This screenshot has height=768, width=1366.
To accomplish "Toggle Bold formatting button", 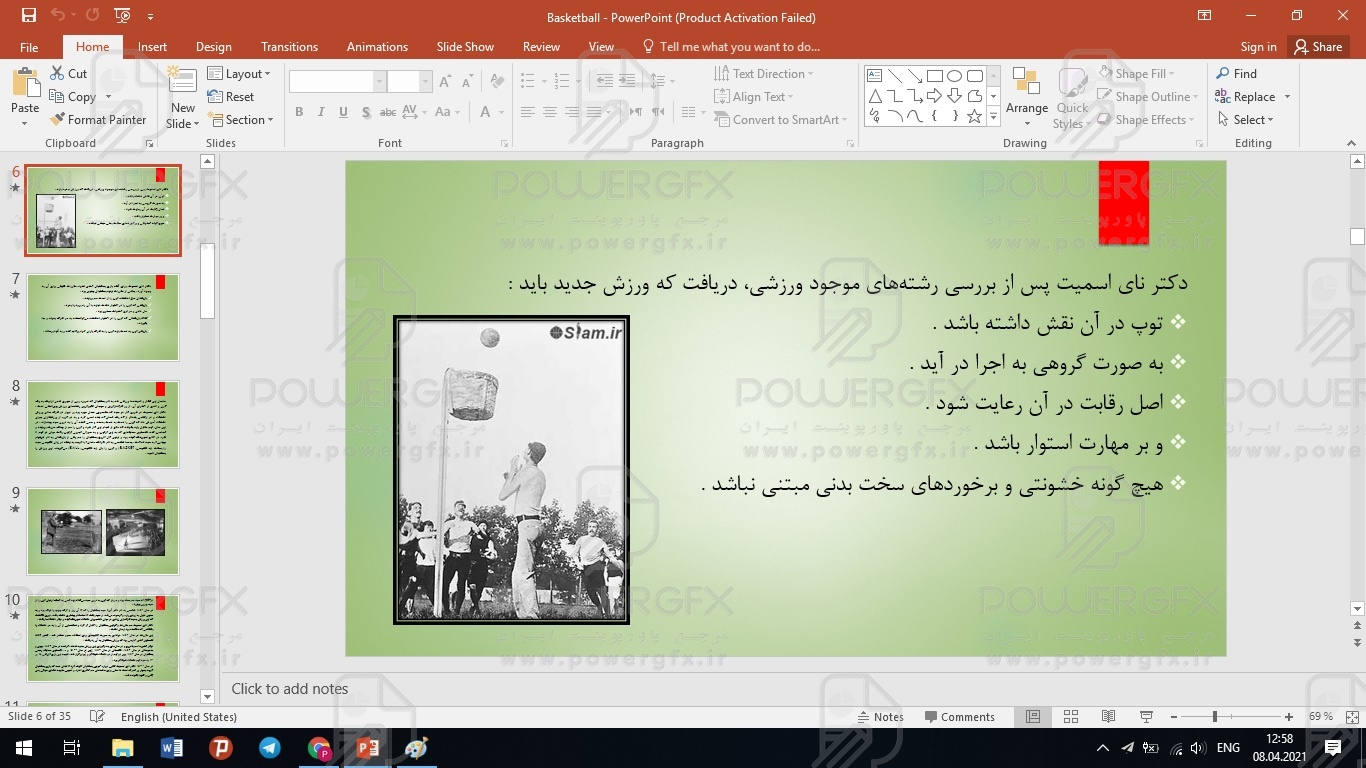I will click(x=299, y=112).
